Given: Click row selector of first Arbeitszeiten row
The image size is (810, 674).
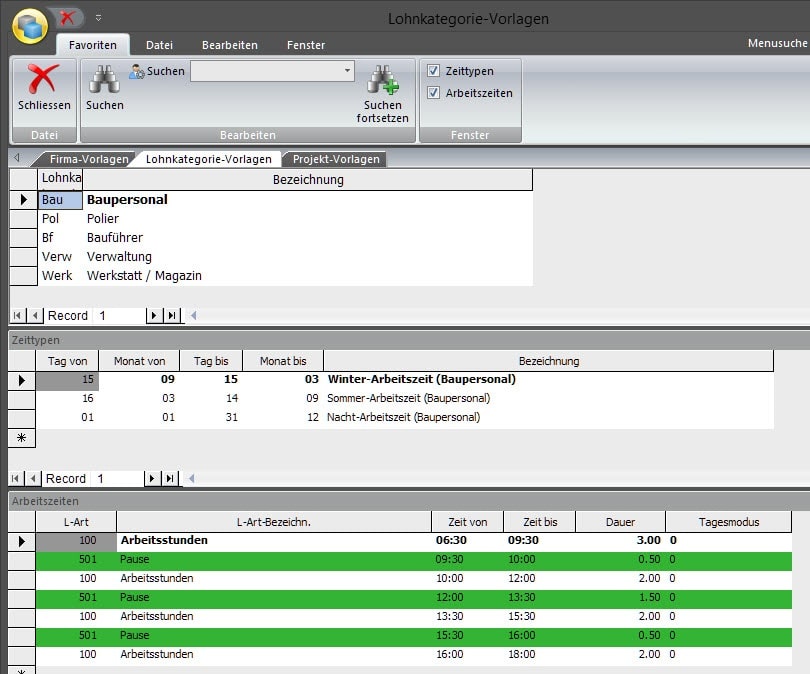Looking at the screenshot, I should (22, 541).
